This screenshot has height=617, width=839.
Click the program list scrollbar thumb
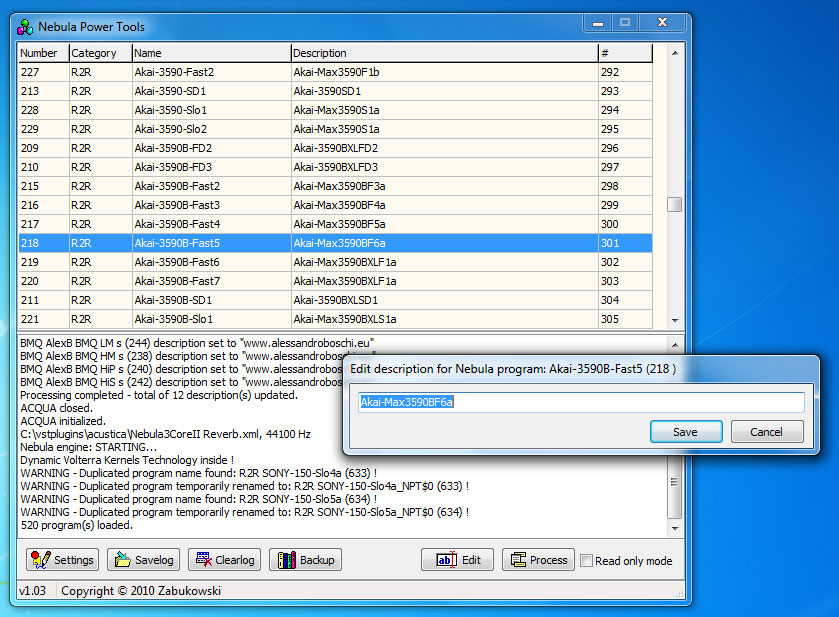click(675, 204)
